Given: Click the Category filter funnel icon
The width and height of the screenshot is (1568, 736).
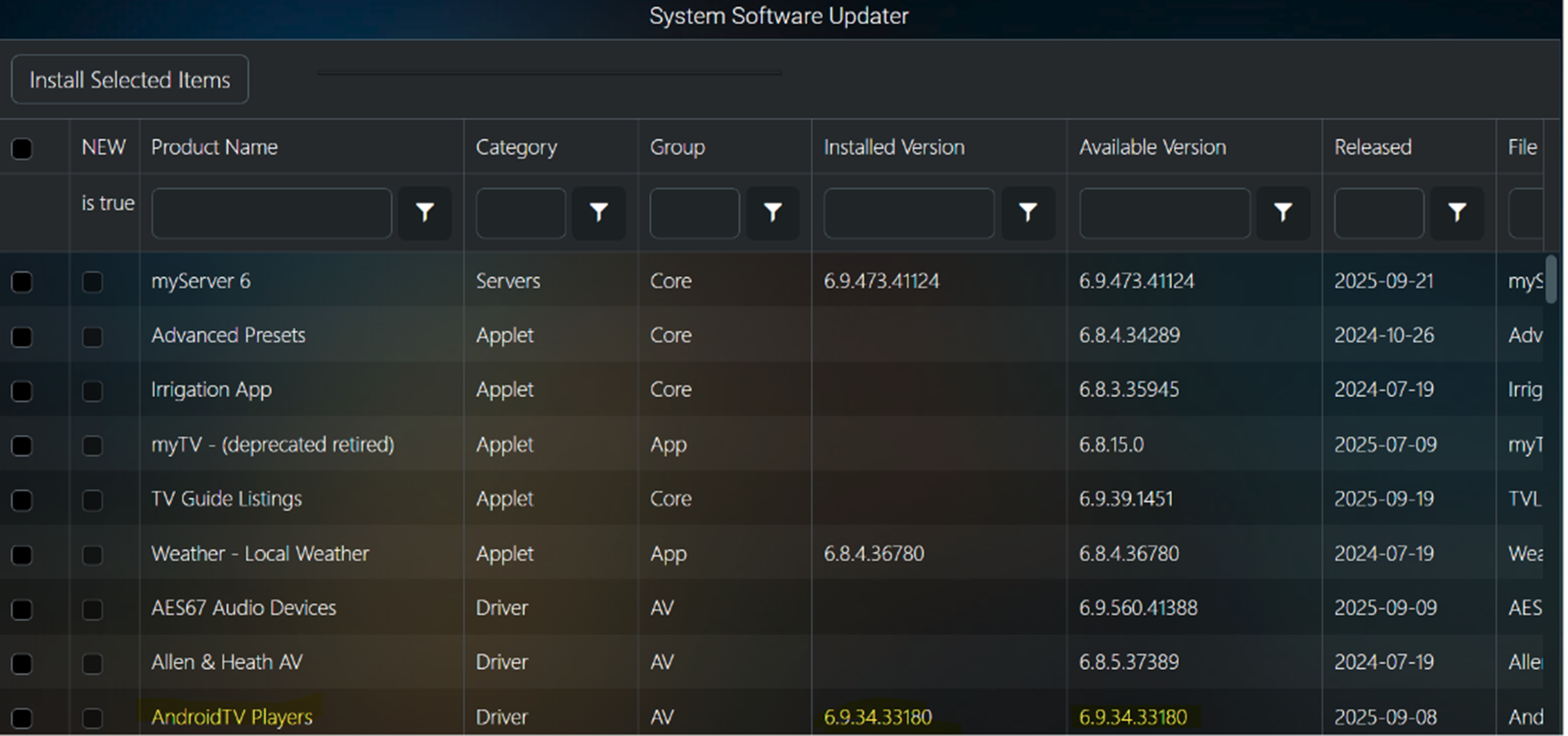Looking at the screenshot, I should click(598, 213).
